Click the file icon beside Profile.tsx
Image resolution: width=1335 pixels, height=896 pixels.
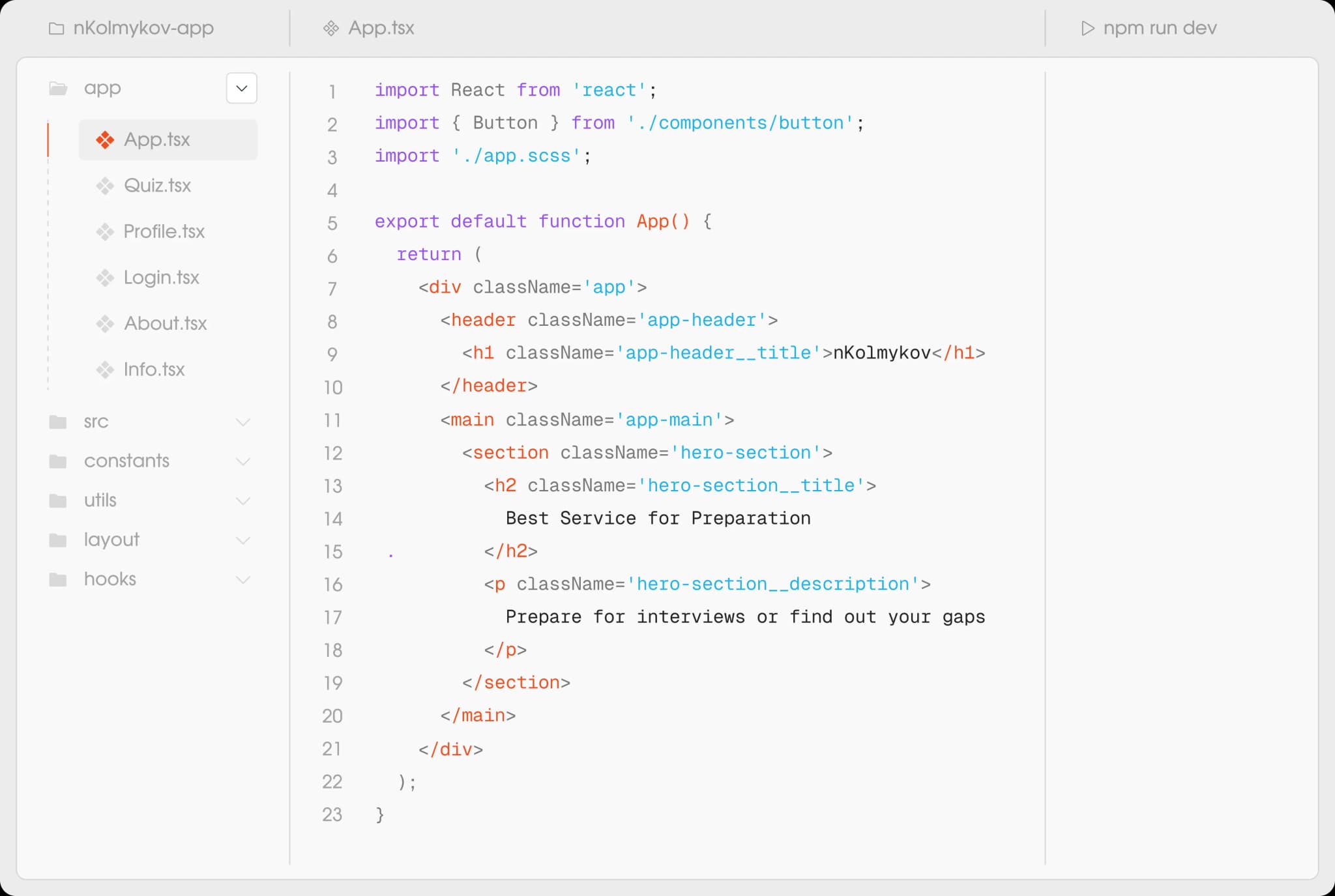(105, 231)
